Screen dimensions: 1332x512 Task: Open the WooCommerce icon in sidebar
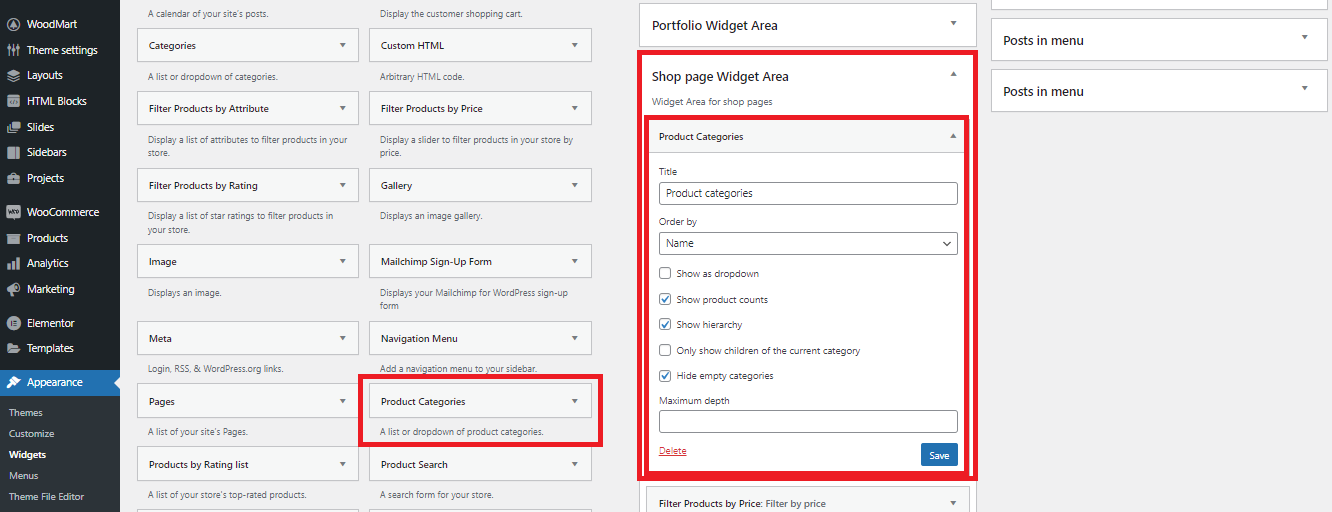pos(13,212)
